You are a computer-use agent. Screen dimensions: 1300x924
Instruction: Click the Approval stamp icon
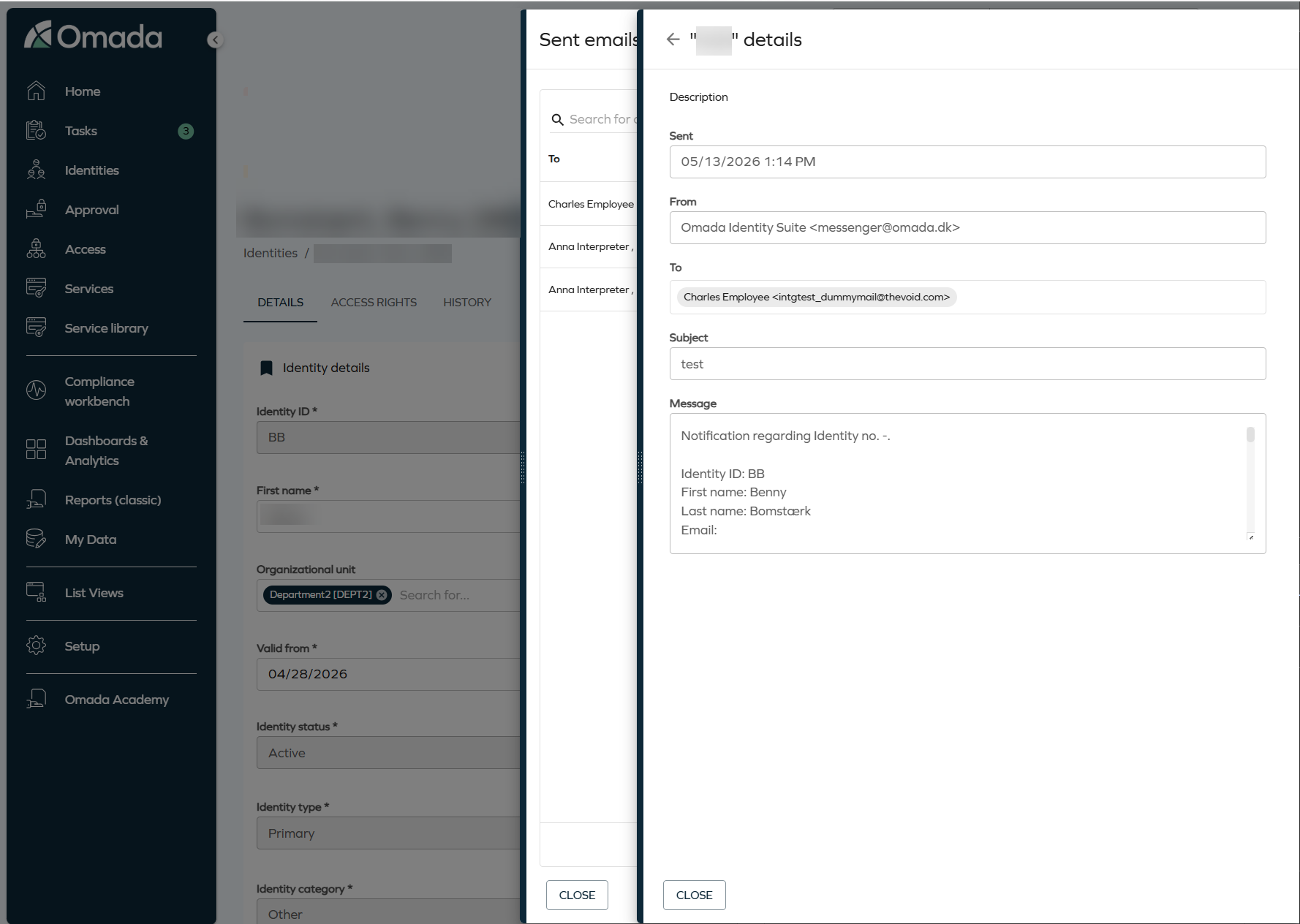pos(36,209)
